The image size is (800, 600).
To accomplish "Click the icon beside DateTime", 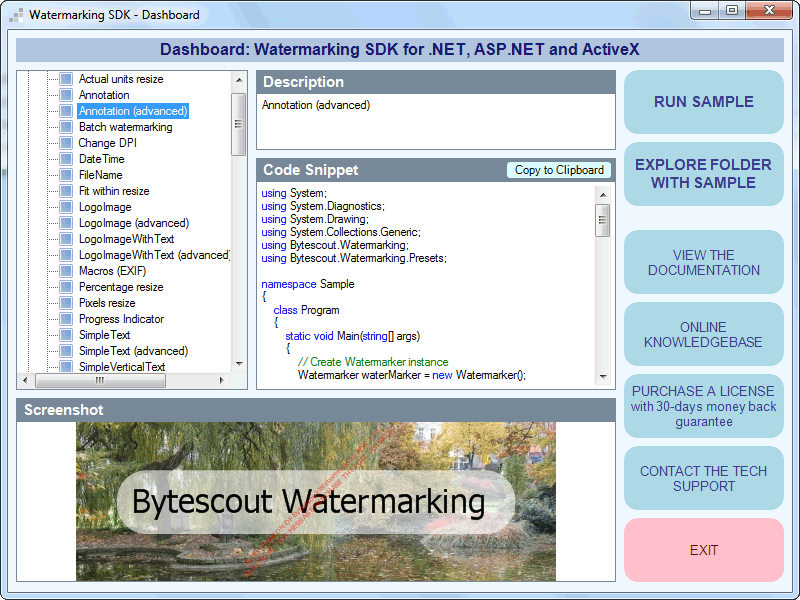I will point(66,159).
